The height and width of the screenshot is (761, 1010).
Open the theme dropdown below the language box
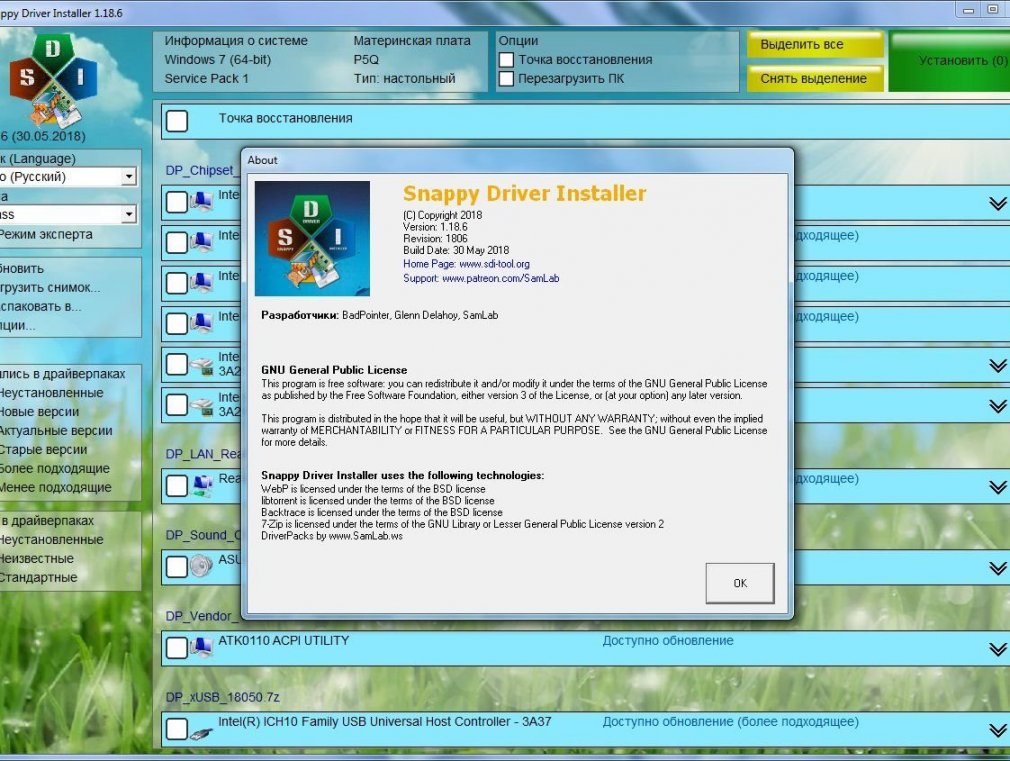tap(129, 213)
